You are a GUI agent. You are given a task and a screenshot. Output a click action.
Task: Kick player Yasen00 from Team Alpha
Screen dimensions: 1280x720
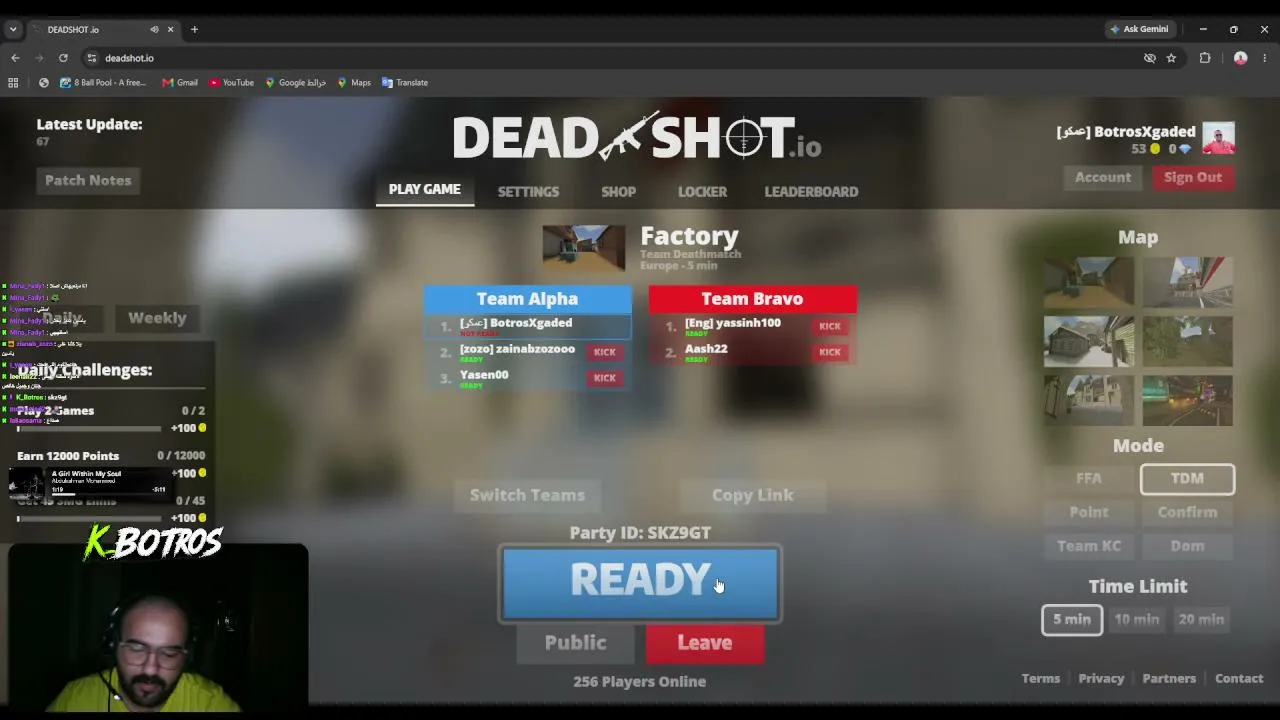click(x=604, y=378)
